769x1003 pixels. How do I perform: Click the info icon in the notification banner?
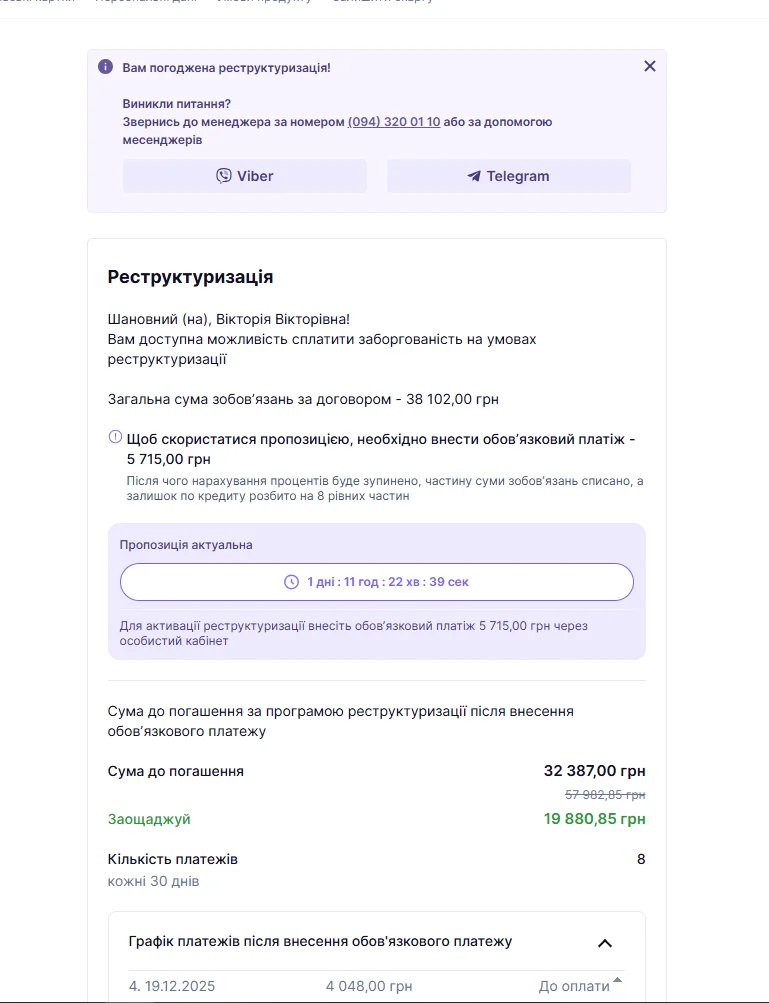[x=105, y=67]
